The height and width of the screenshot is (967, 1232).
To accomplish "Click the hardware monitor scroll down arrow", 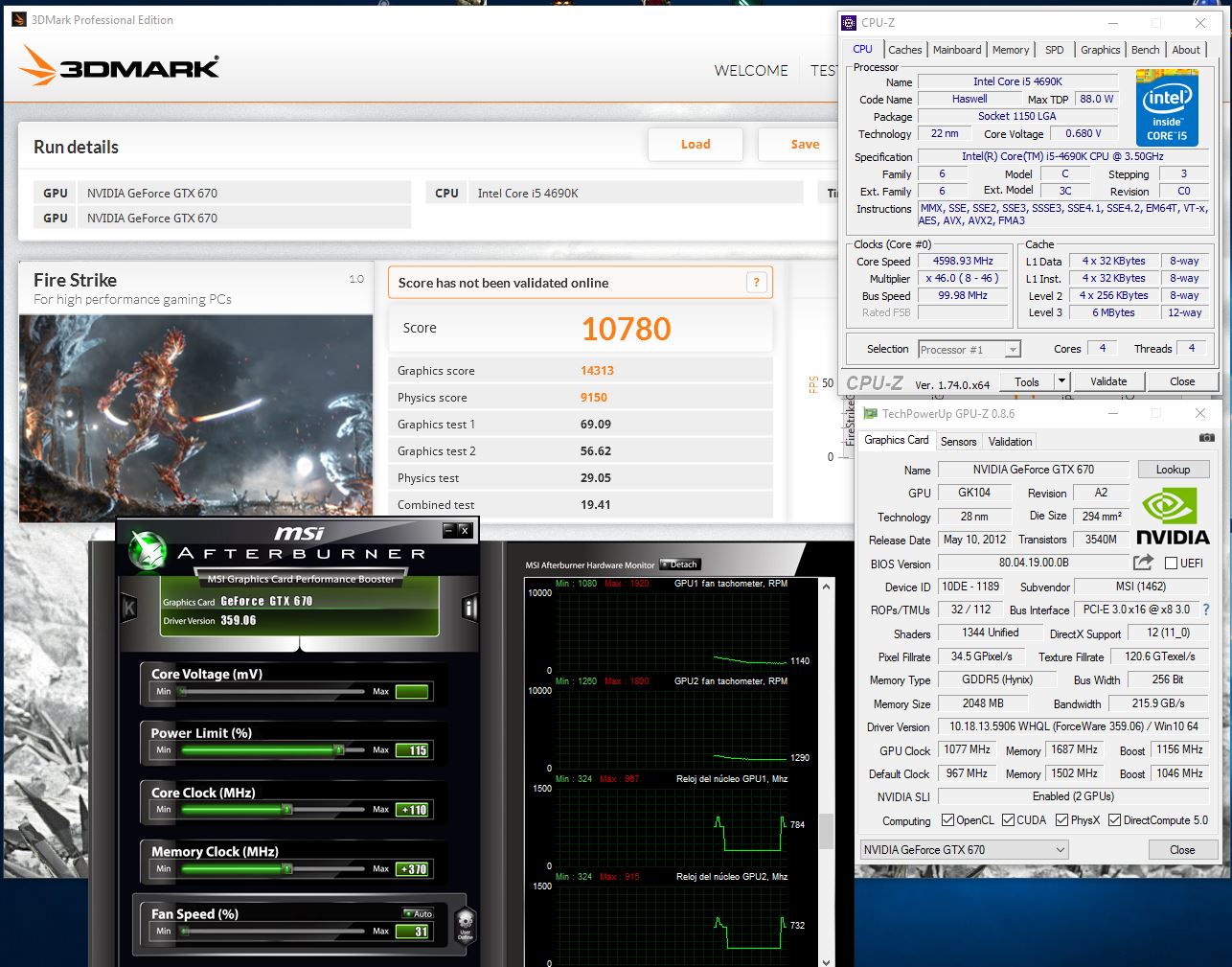I will tap(826, 960).
